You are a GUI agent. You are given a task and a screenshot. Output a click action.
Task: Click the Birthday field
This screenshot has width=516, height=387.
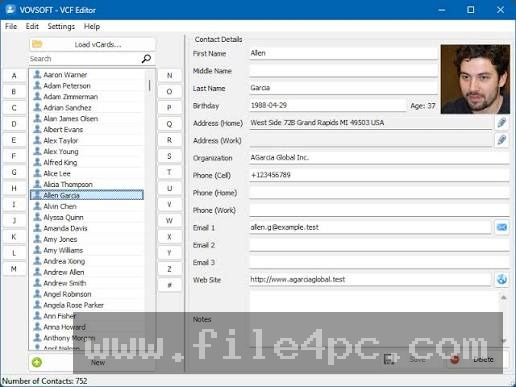click(x=327, y=105)
